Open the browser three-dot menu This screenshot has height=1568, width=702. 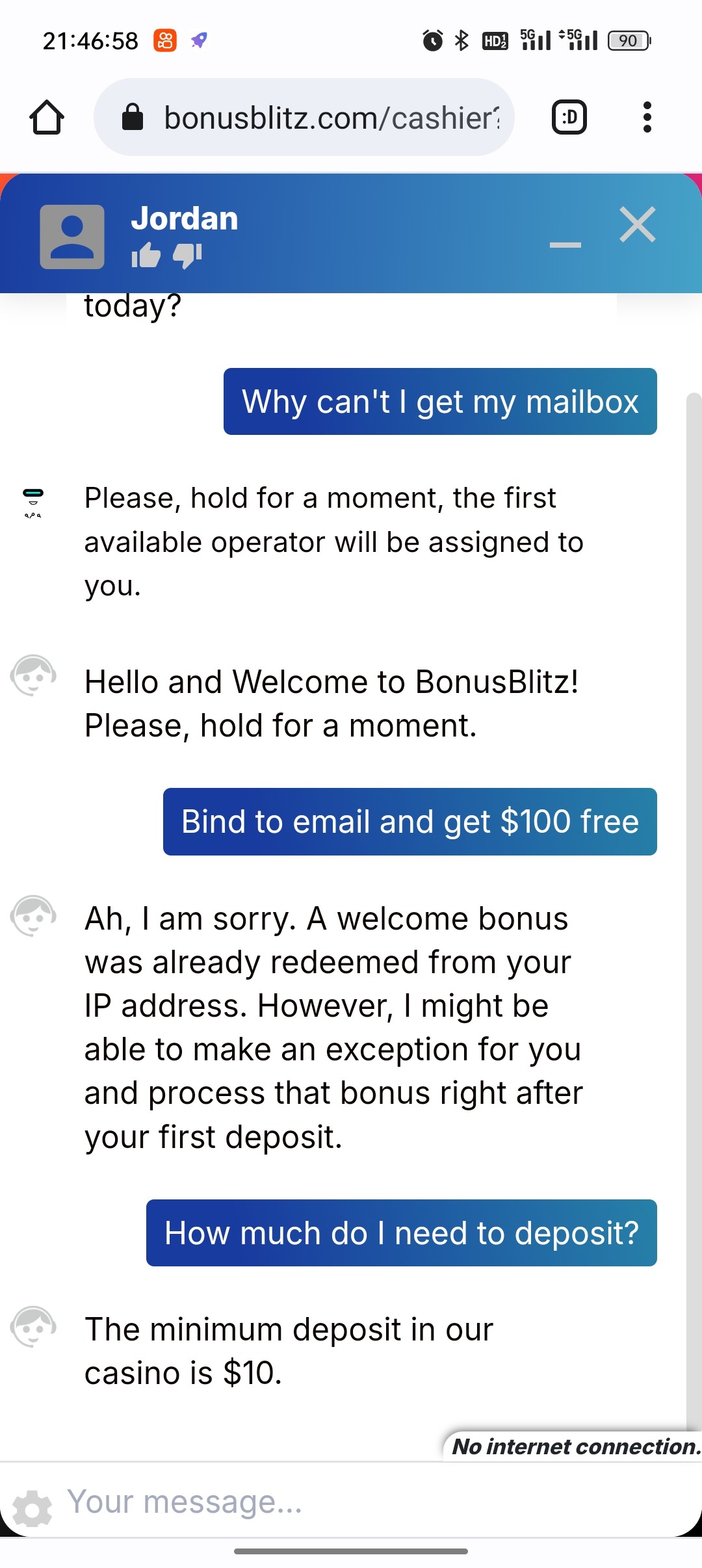pyautogui.click(x=647, y=118)
